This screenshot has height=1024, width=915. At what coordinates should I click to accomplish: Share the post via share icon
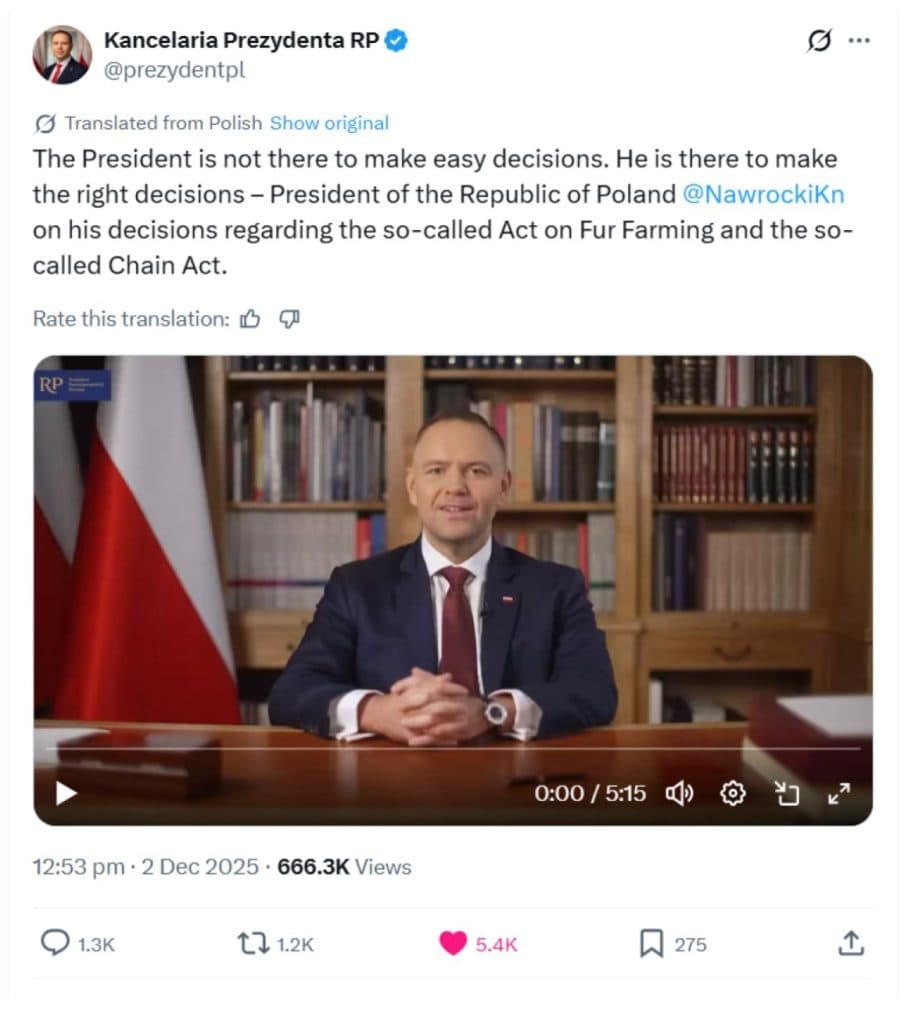[850, 943]
